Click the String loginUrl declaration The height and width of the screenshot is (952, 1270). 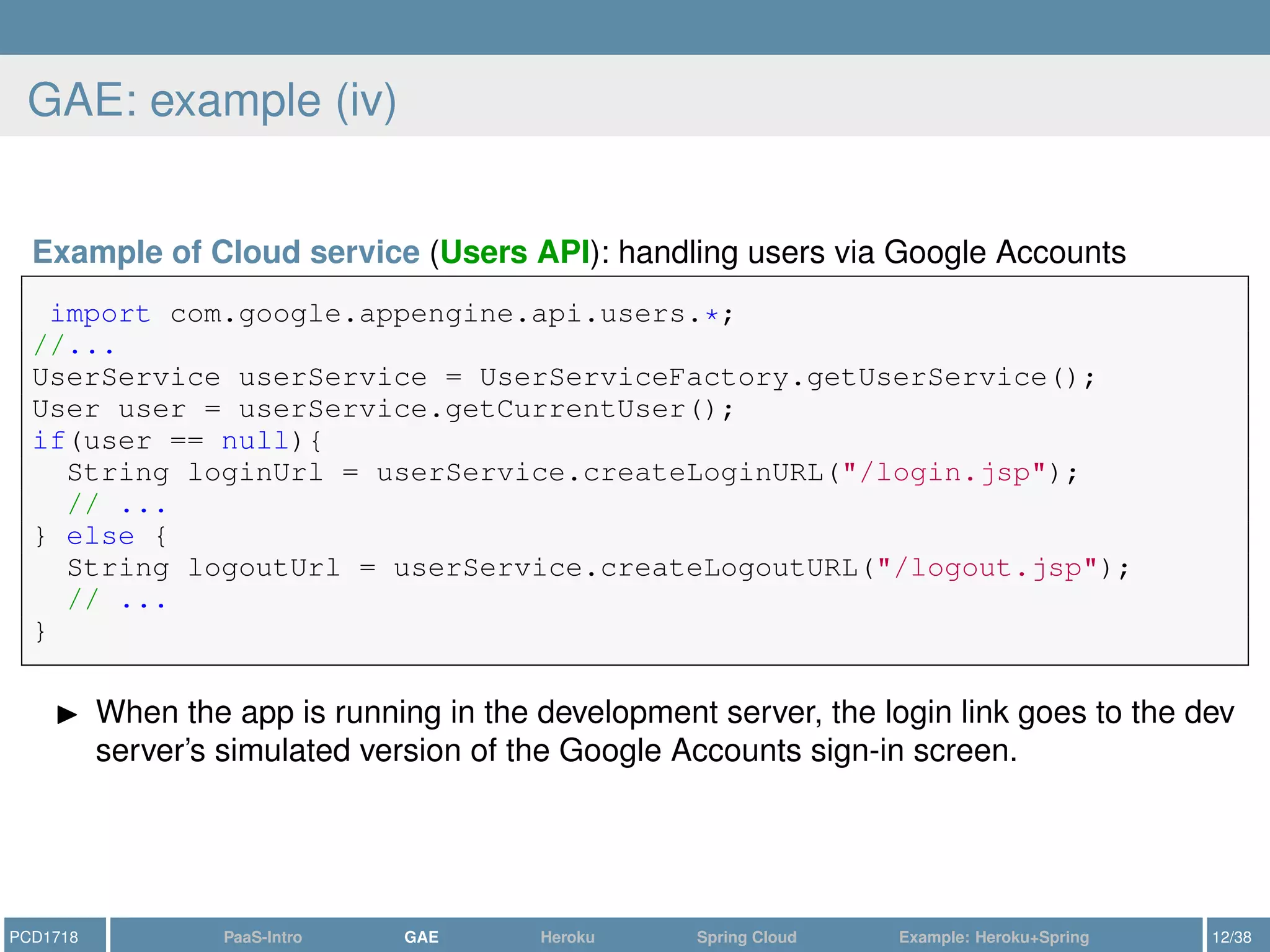pyautogui.click(x=573, y=473)
